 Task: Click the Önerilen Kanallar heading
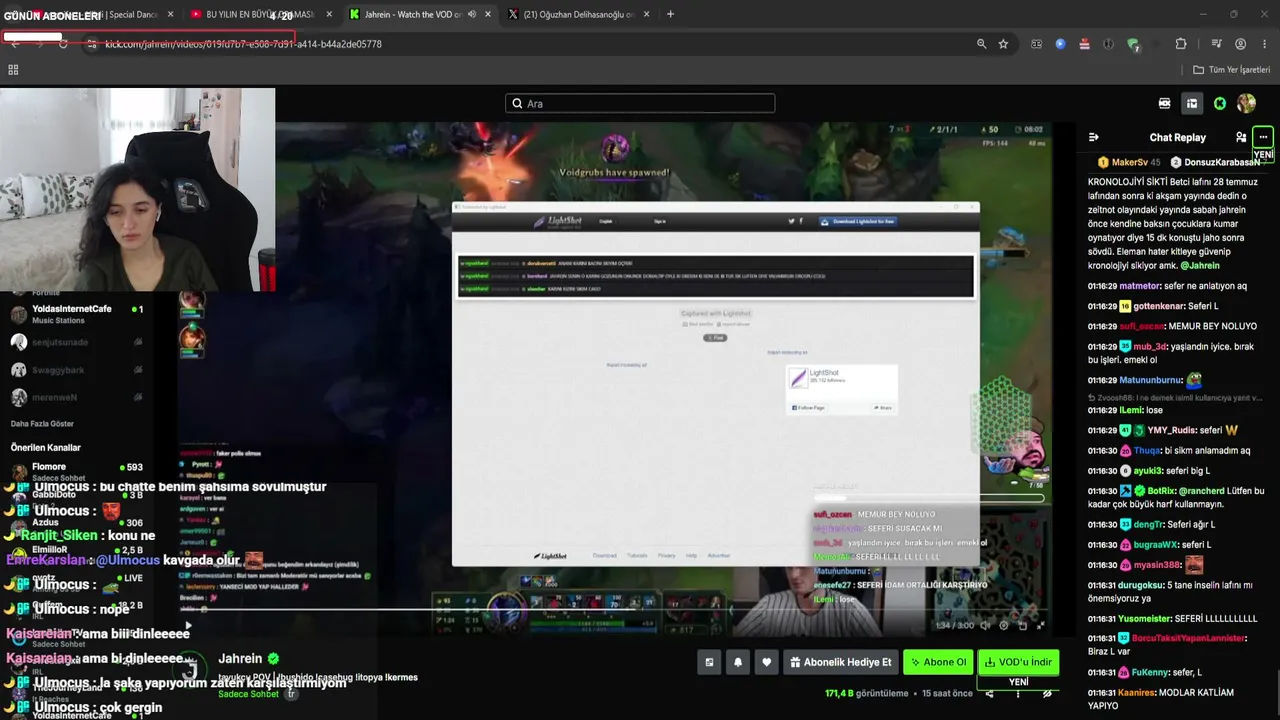tap(45, 447)
